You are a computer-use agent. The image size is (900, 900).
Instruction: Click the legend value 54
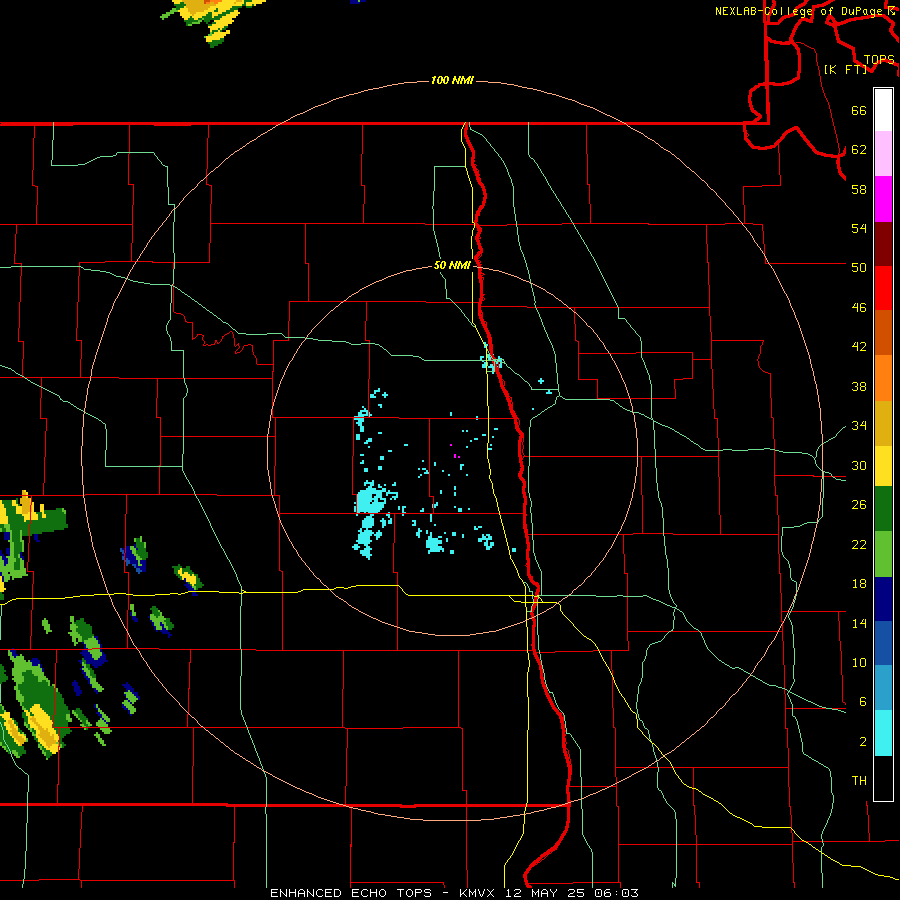click(859, 228)
